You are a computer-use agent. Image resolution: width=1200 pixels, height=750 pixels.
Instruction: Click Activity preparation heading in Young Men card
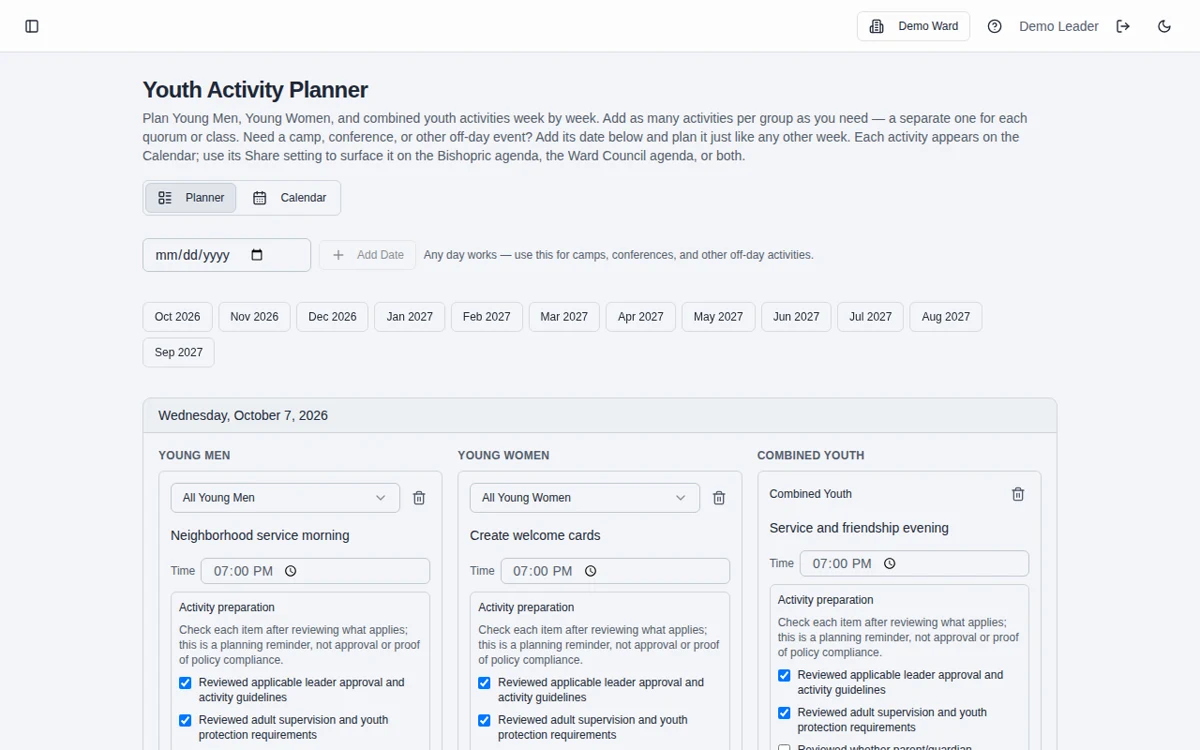coord(227,607)
